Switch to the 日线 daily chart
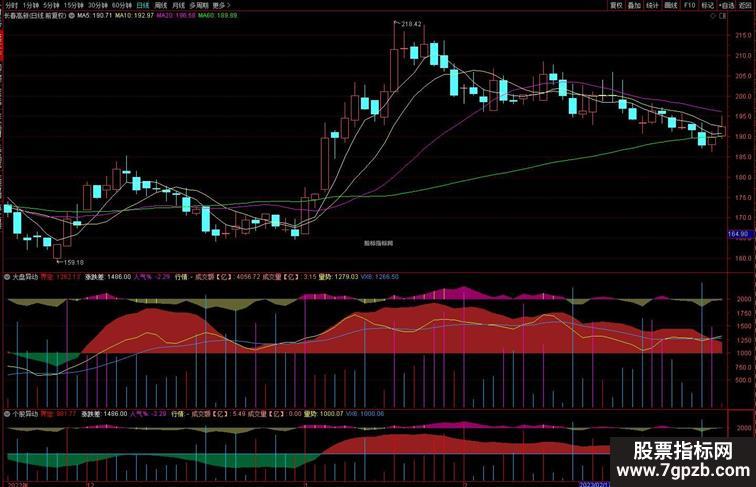756x487 pixels. (x=143, y=5)
